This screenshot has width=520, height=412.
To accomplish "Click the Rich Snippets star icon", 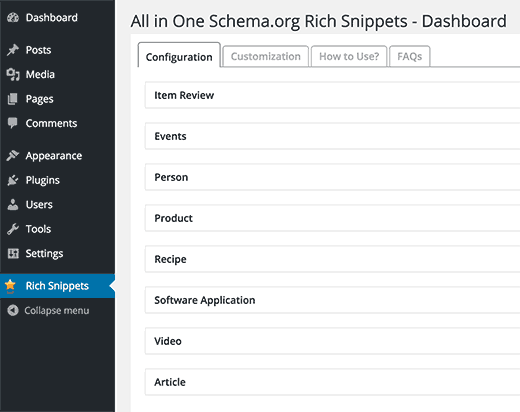I will (10, 286).
